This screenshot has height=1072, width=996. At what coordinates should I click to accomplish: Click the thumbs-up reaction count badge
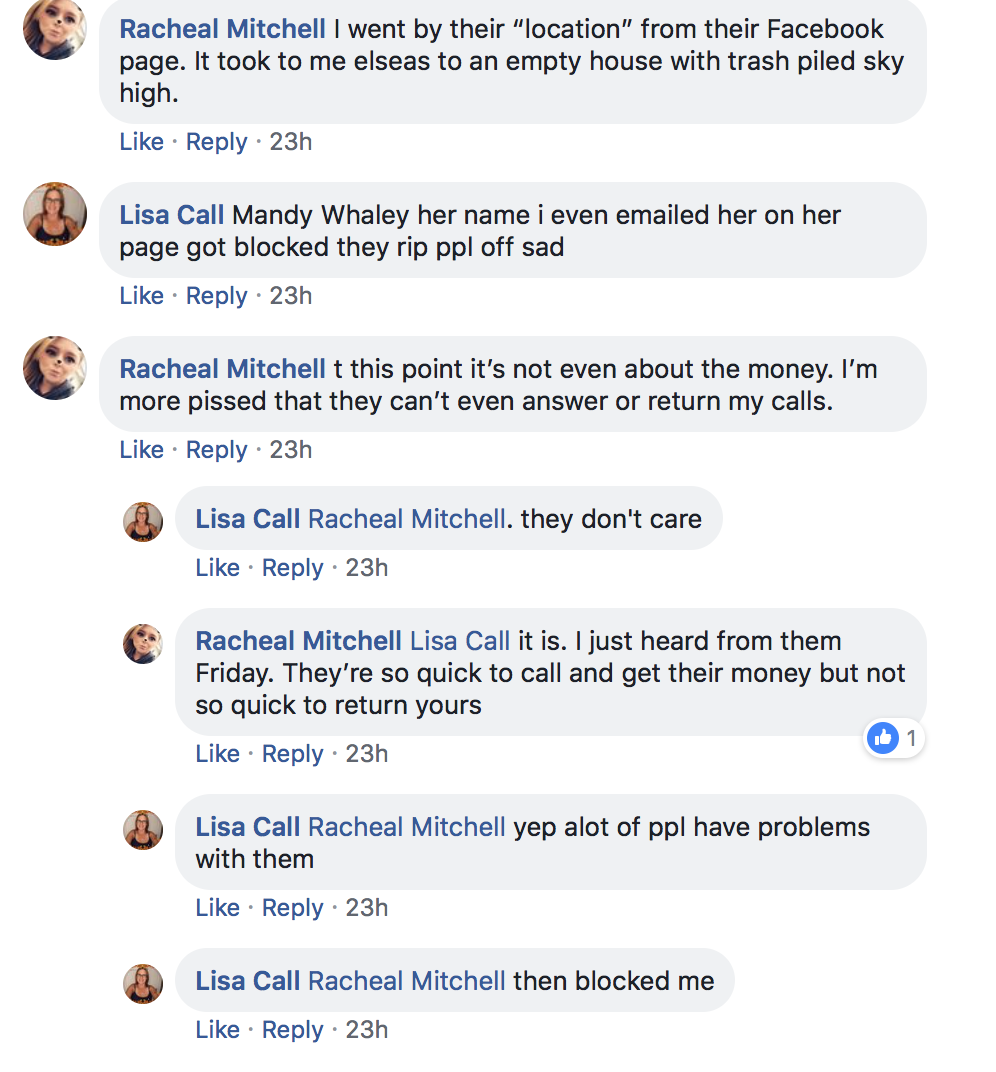point(893,738)
